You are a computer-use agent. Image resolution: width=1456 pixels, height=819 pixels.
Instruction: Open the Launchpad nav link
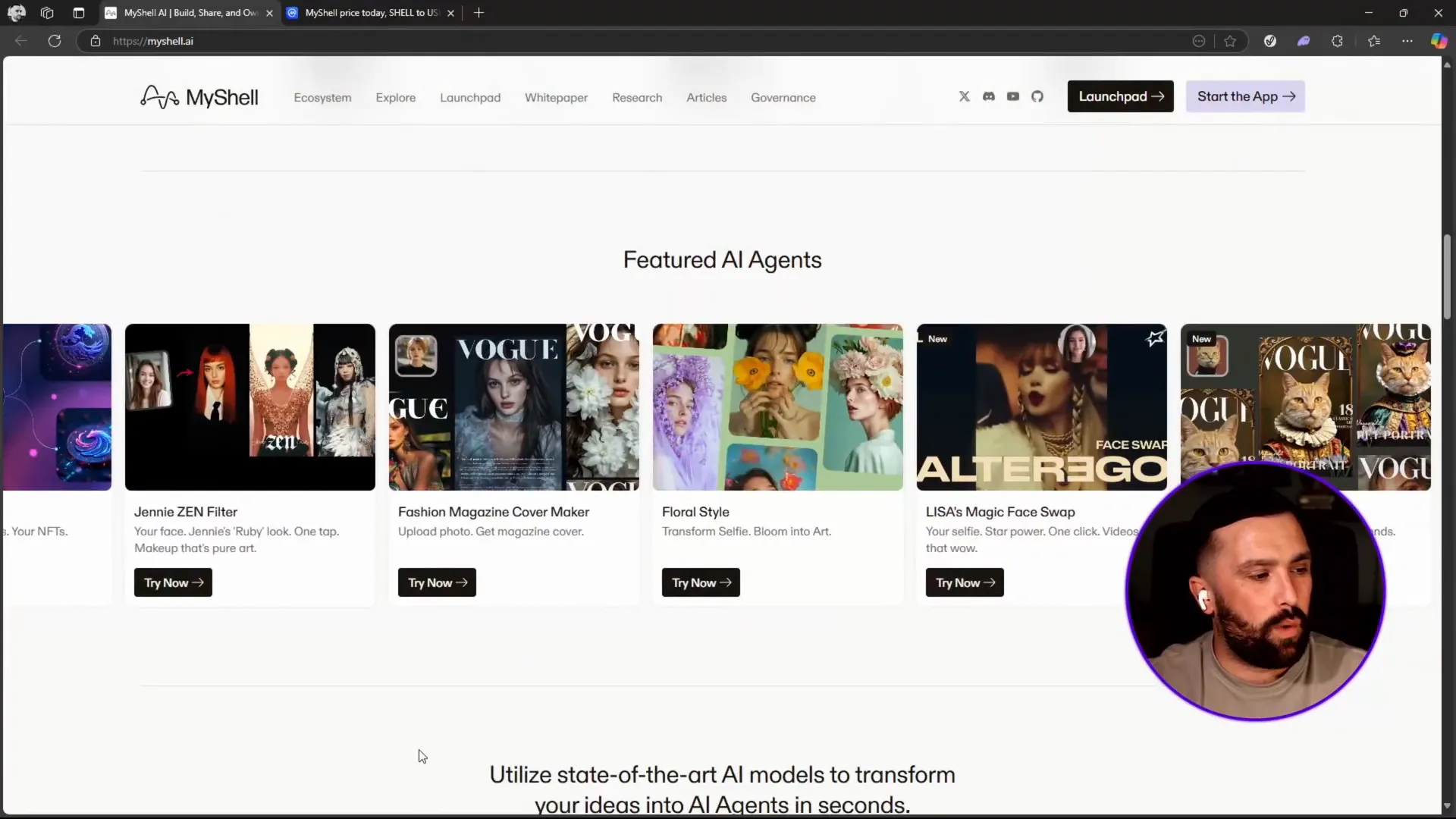[x=470, y=98]
